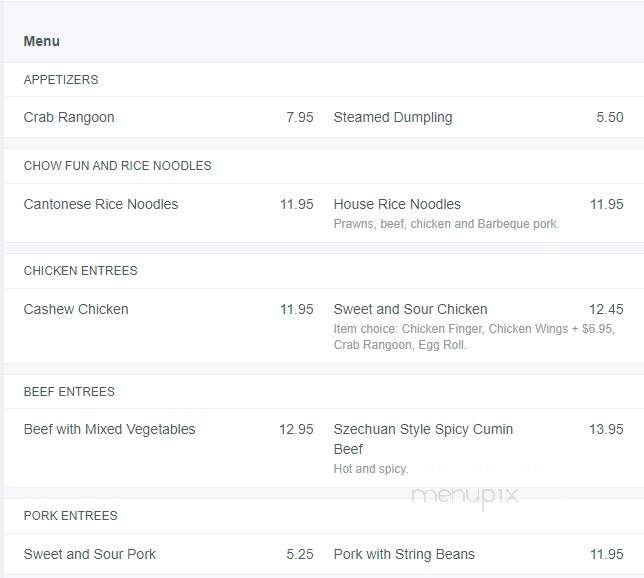
Task: Open the Cantonese Rice Noodles entry
Action: [101, 204]
